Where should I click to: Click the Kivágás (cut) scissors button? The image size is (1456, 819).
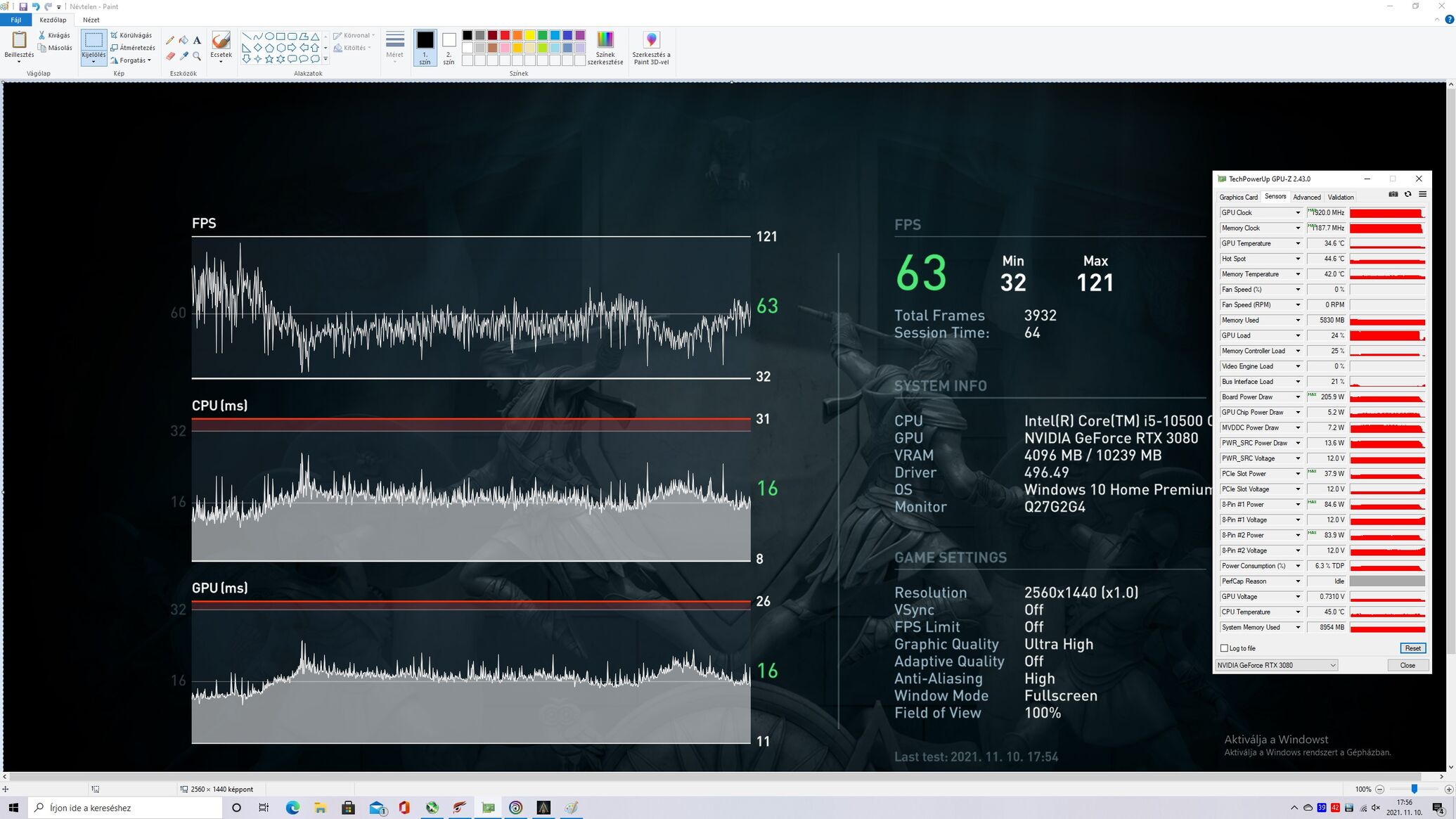(x=54, y=35)
